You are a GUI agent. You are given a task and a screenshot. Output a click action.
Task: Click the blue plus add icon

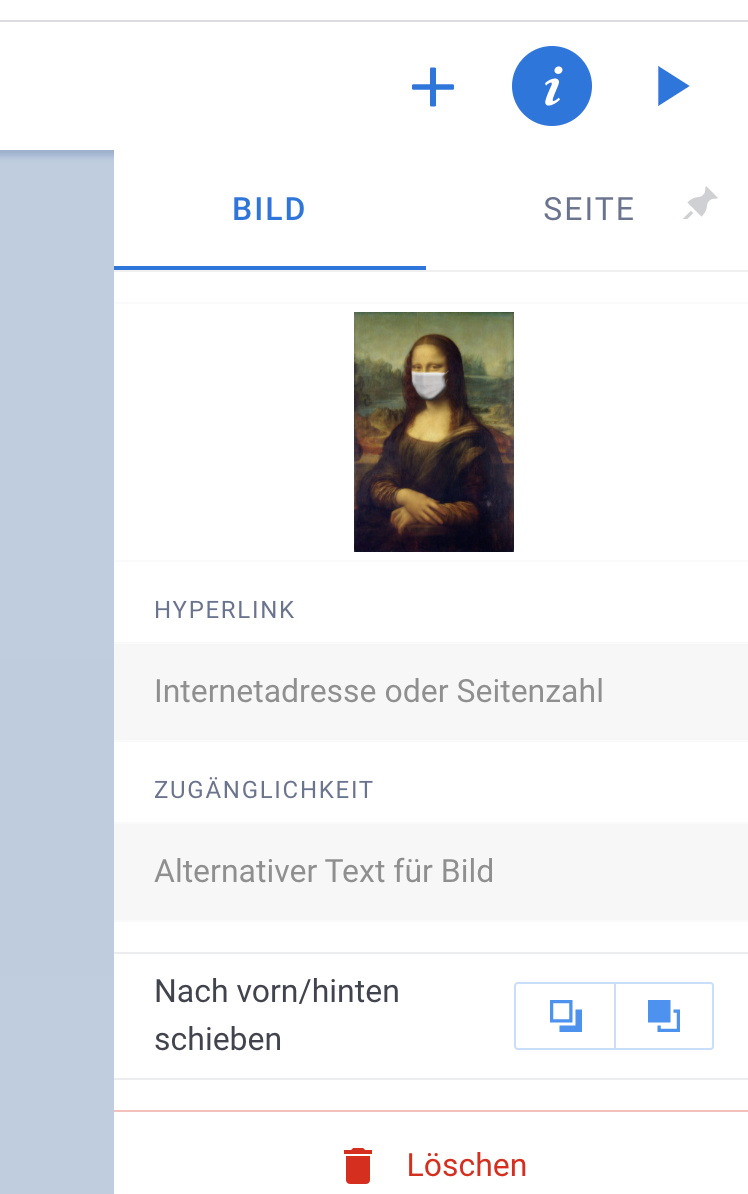(433, 87)
